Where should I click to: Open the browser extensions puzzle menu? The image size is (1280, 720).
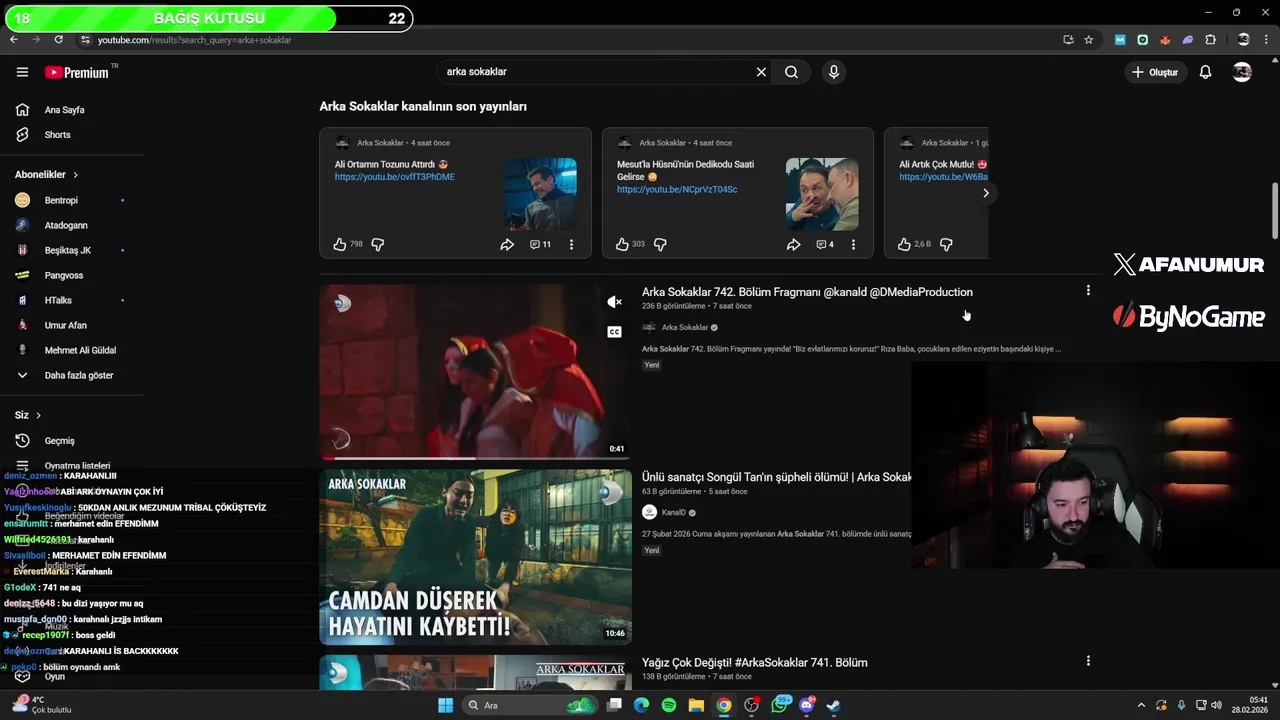point(1211,40)
